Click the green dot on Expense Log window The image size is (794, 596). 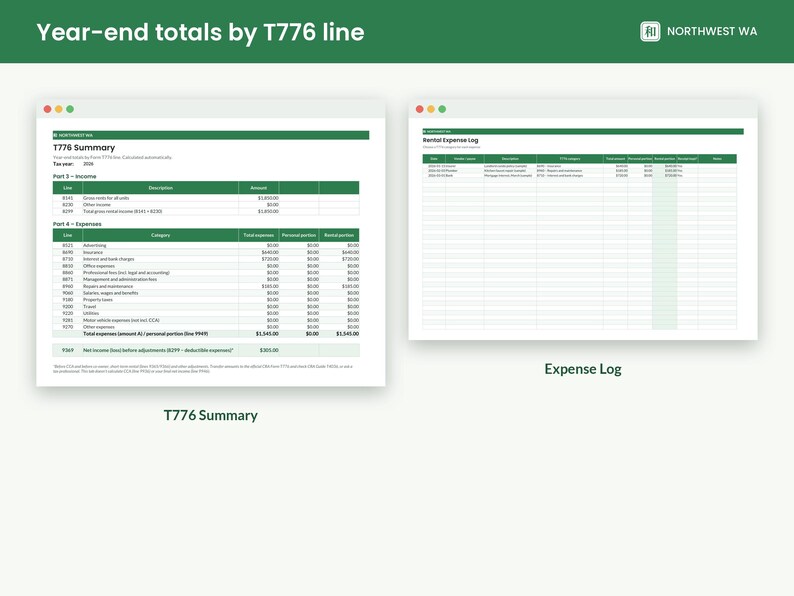(442, 109)
